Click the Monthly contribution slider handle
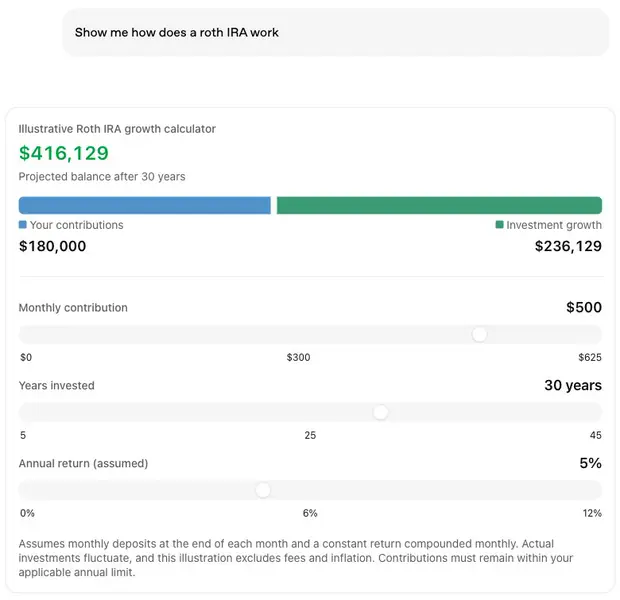620x600 pixels. tap(479, 335)
